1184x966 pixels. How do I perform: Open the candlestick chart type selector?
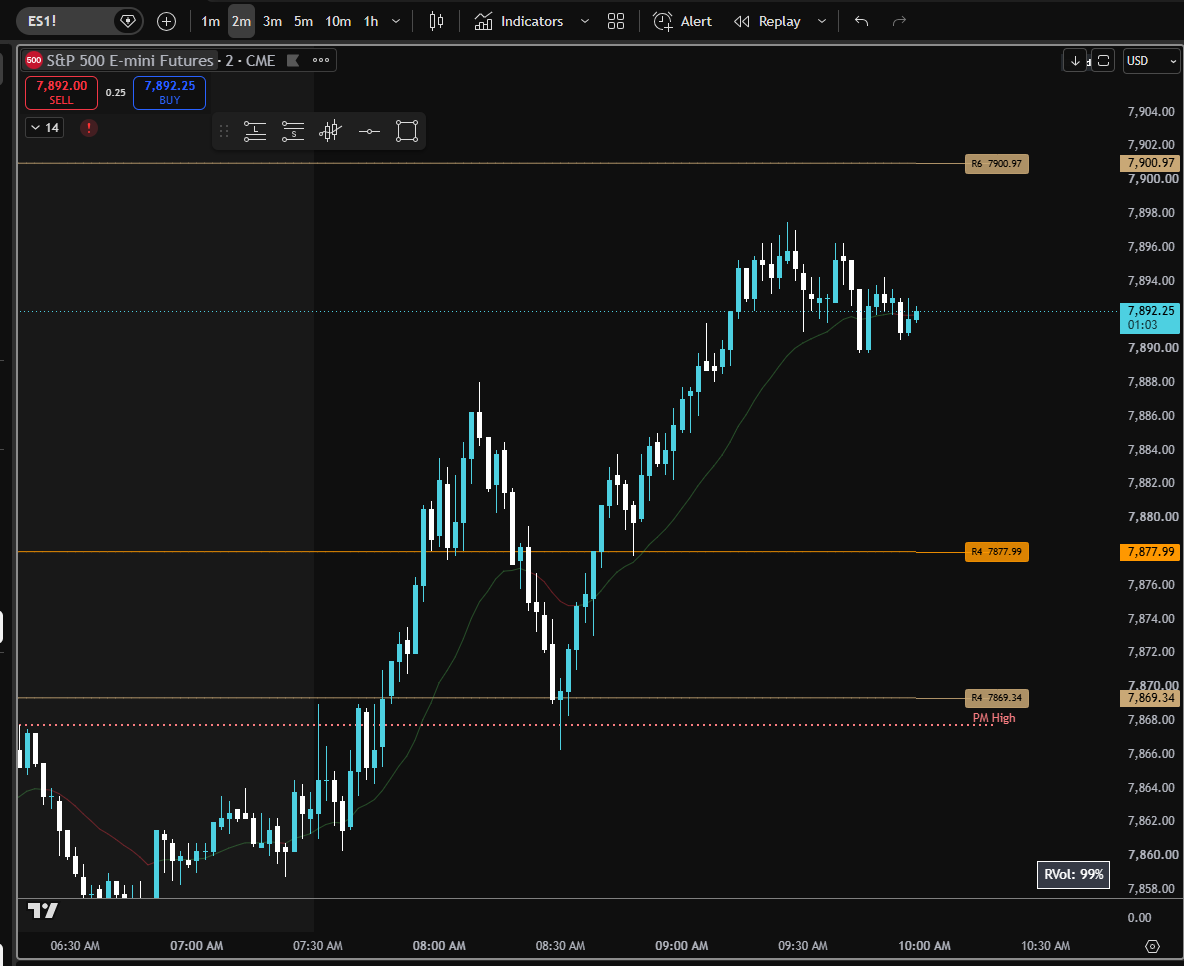click(436, 21)
